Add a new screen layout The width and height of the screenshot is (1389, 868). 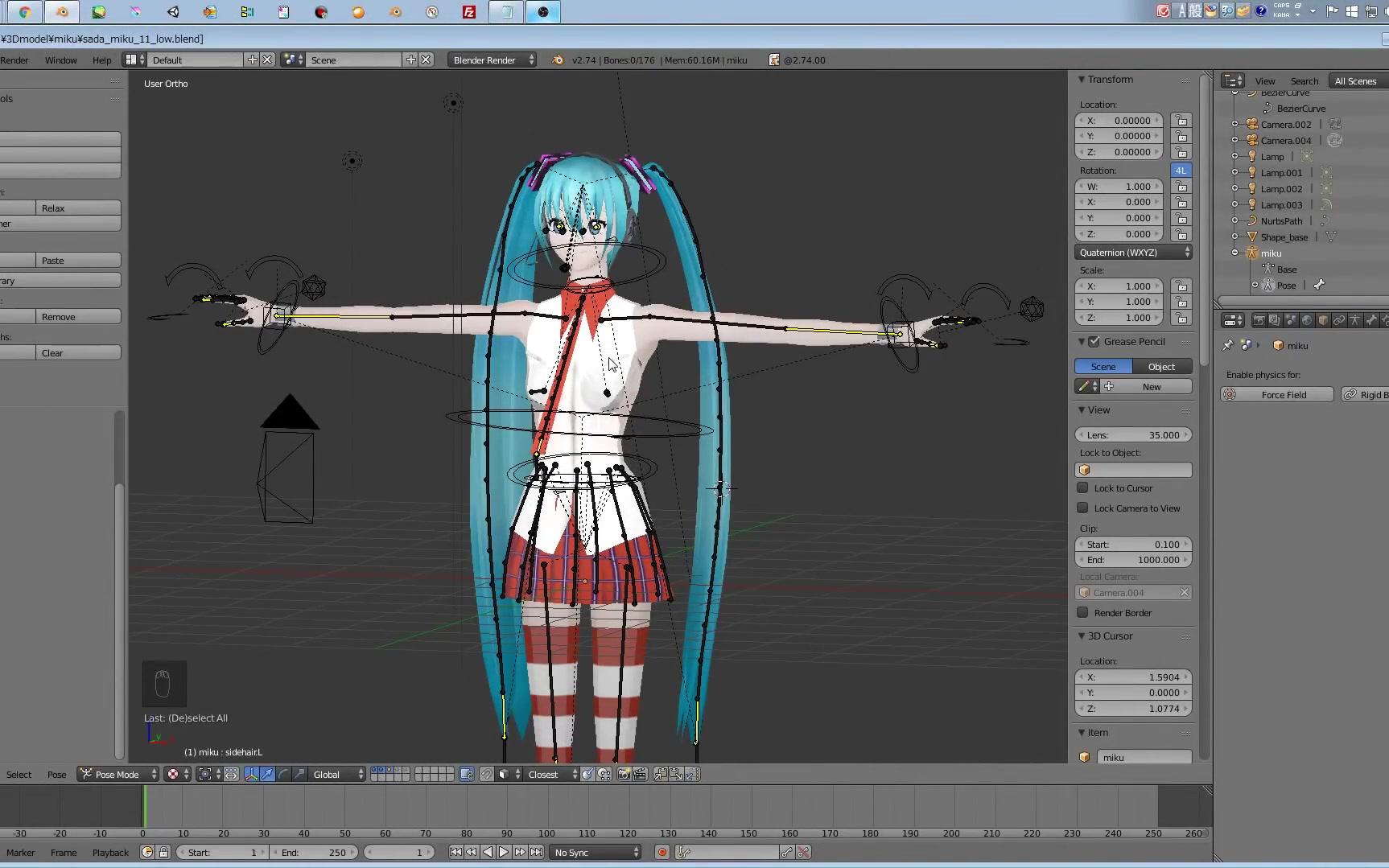tap(253, 60)
